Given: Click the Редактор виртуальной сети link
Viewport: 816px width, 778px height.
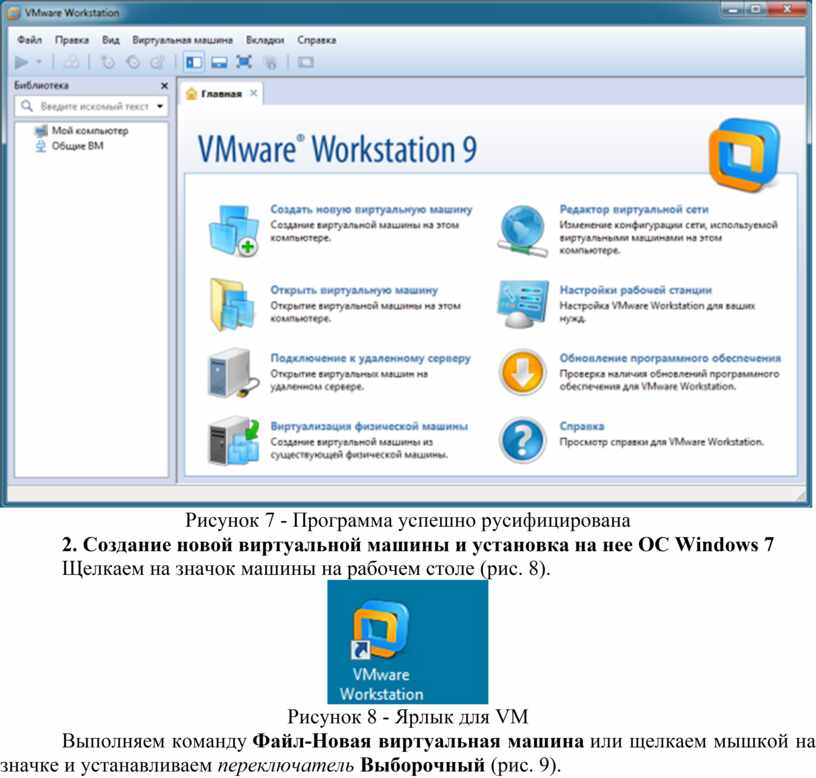Looking at the screenshot, I should [634, 209].
